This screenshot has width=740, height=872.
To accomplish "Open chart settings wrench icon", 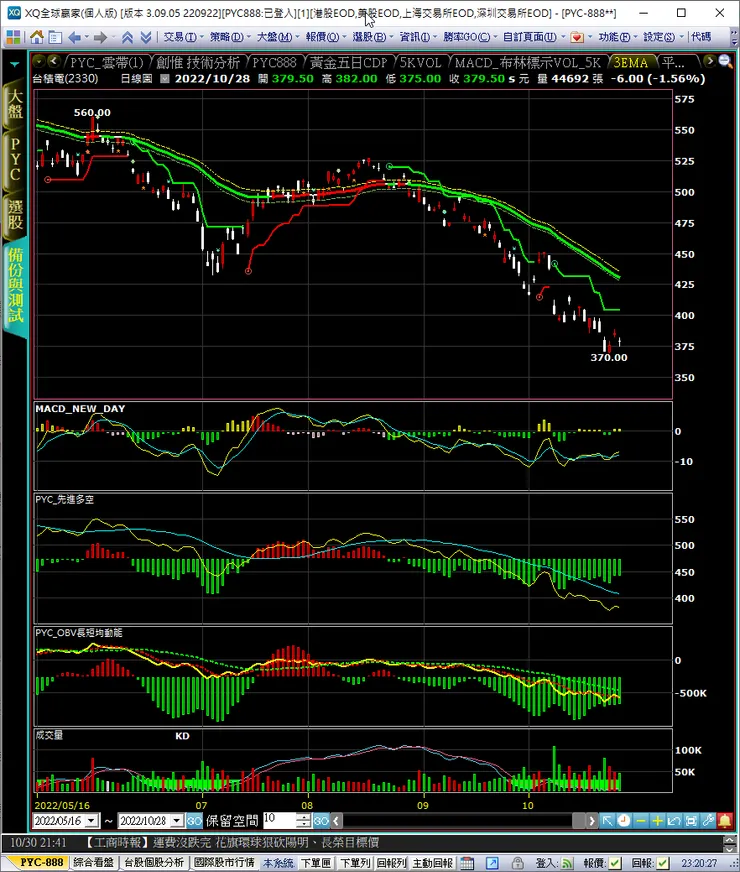I will 708,820.
